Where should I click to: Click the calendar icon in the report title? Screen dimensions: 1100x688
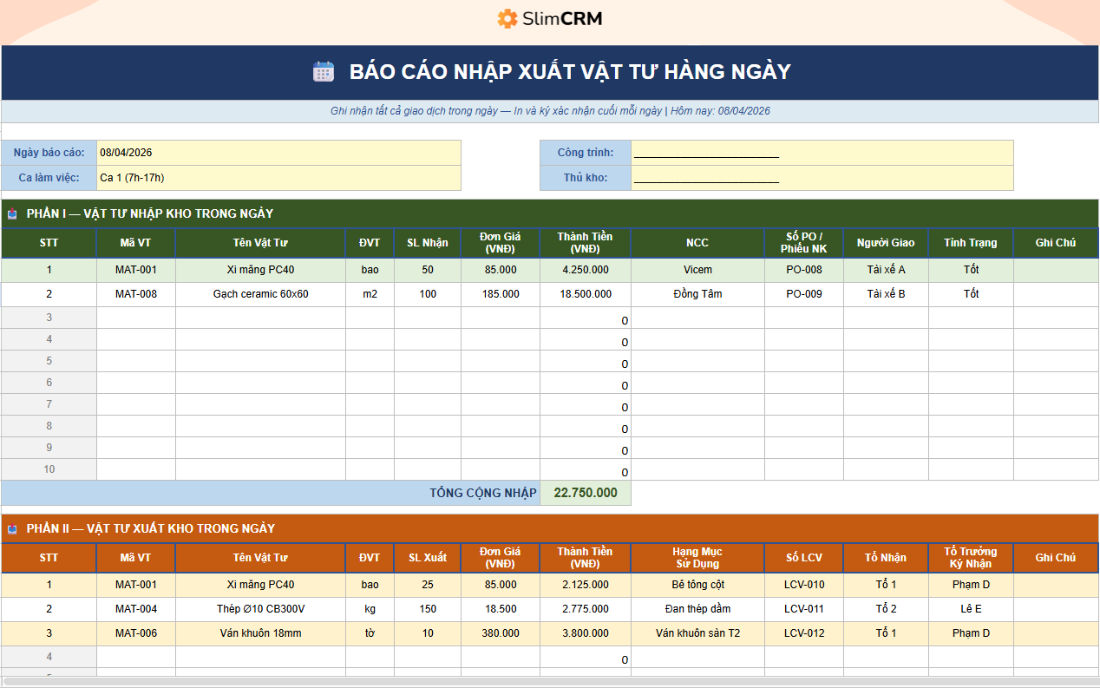tap(324, 71)
